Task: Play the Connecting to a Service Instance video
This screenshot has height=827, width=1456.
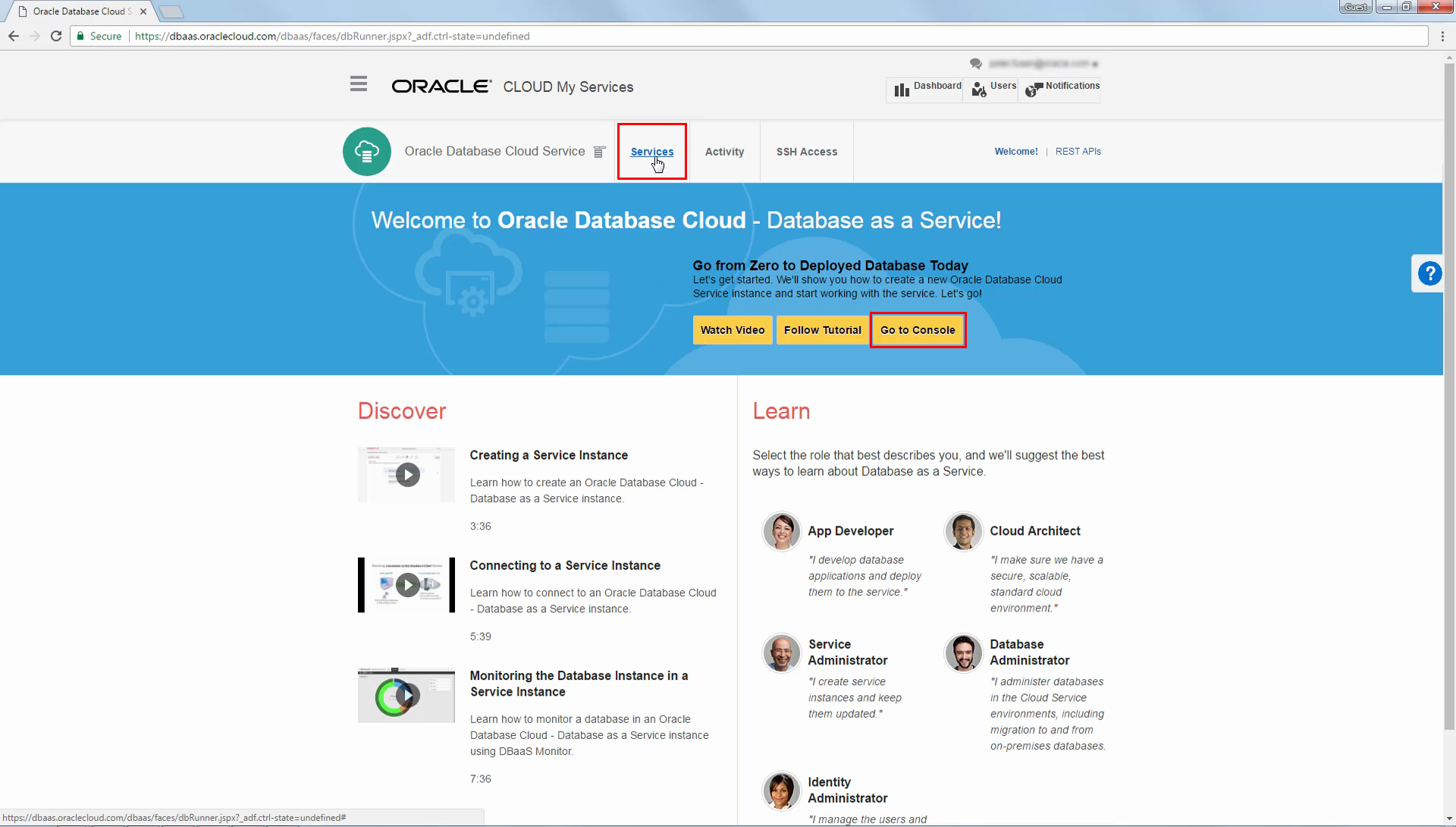Action: (x=407, y=585)
